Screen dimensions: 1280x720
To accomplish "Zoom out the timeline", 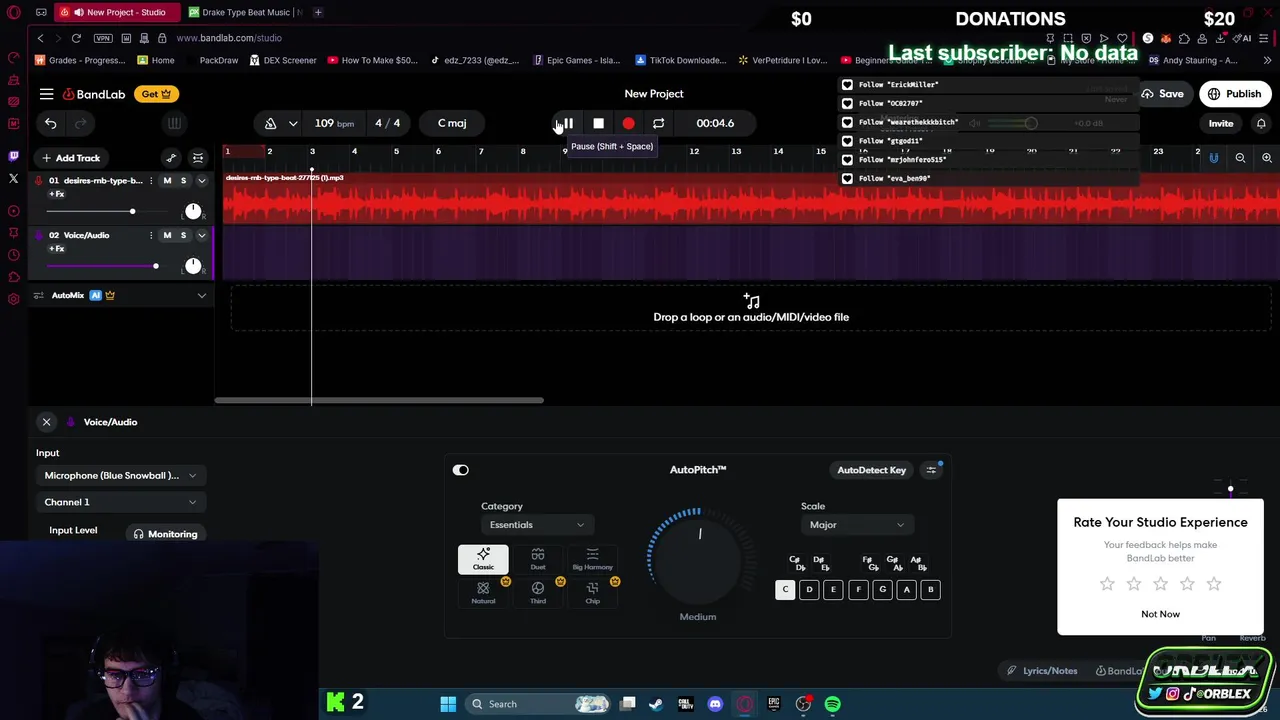I will click(x=1240, y=158).
